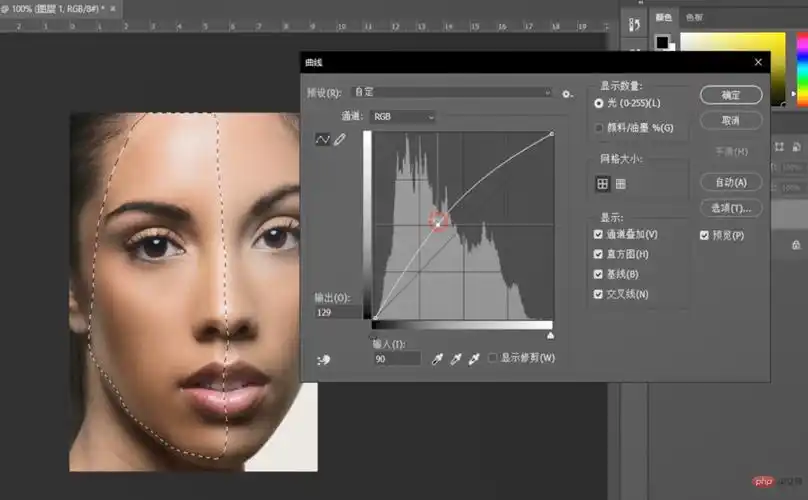Toggle the 预览 (Preview) checkbox

point(704,235)
